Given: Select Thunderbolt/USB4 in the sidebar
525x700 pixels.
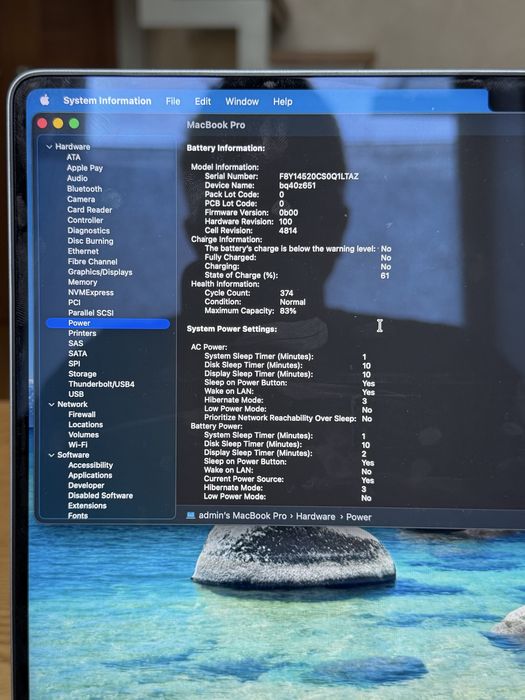Looking at the screenshot, I should tap(101, 384).
